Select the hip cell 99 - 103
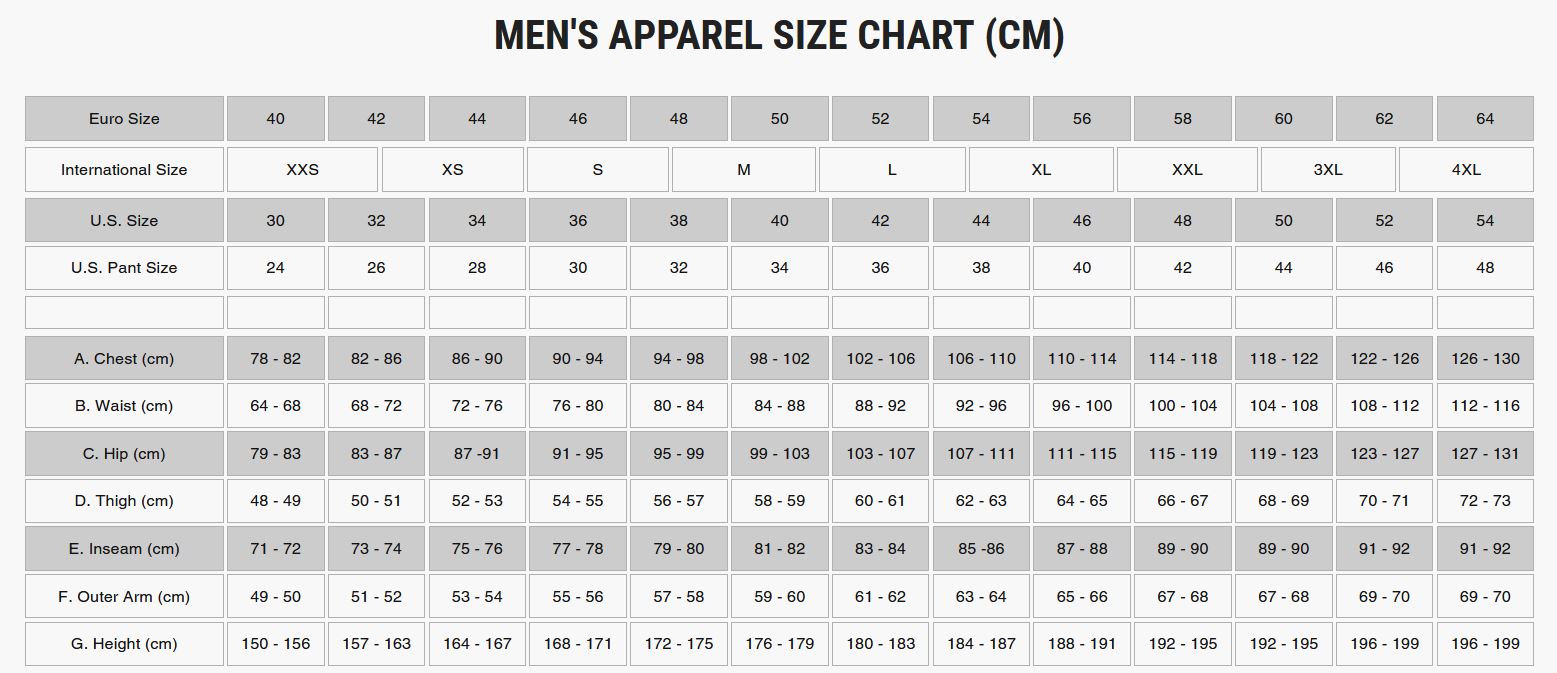Screen dimensions: 1557x673 [x=779, y=454]
